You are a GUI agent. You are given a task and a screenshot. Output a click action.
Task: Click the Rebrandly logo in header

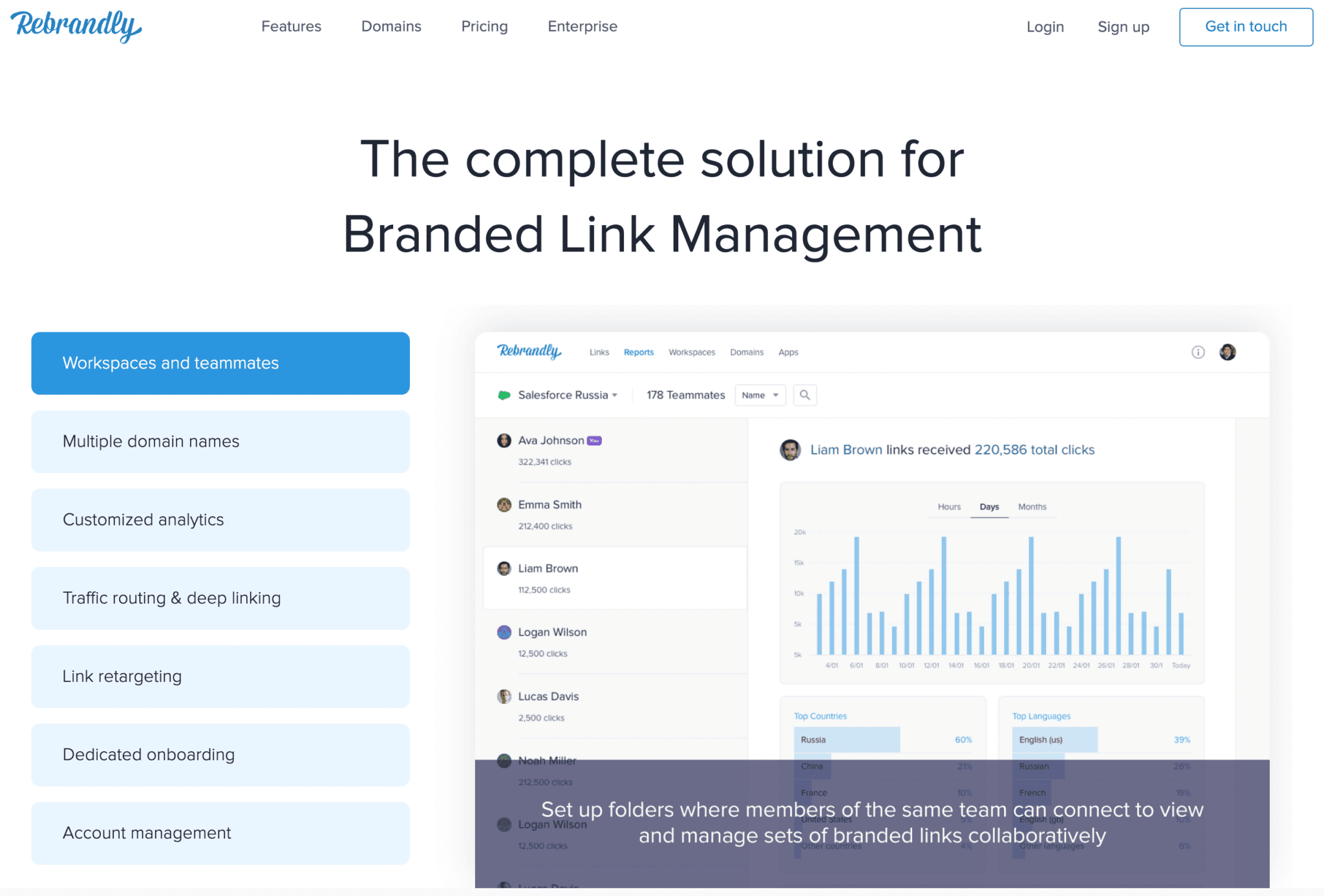pyautogui.click(x=76, y=27)
